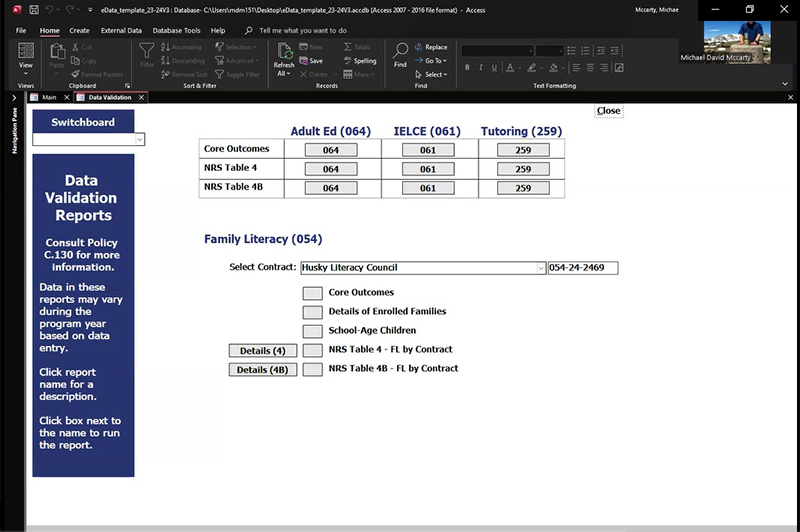This screenshot has height=532, width=800.
Task: Run Adult Ed 064 Core Outcomes report
Action: (x=331, y=150)
